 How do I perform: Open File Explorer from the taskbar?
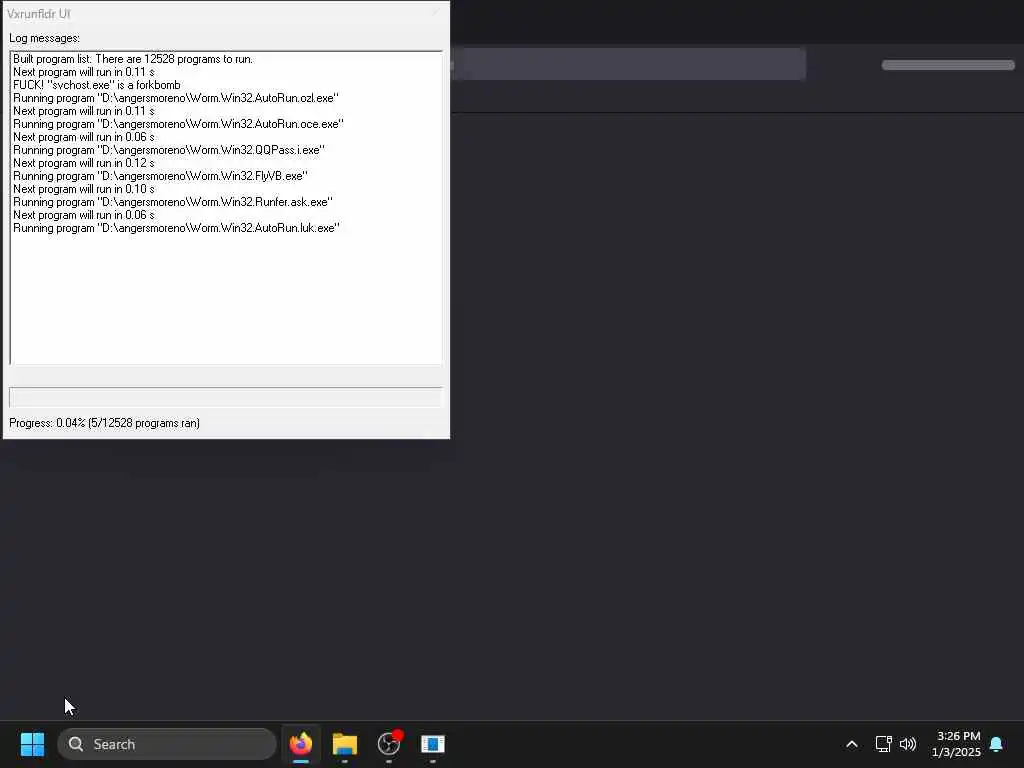[x=345, y=744]
